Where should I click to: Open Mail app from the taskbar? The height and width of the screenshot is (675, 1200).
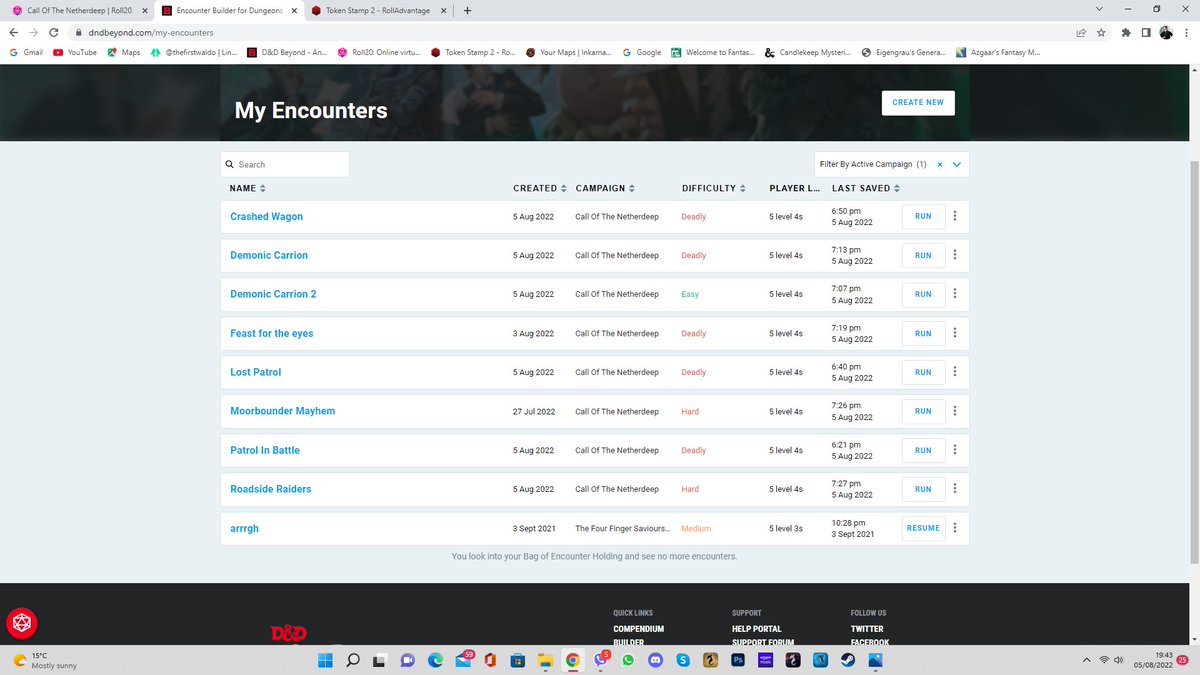pos(464,660)
